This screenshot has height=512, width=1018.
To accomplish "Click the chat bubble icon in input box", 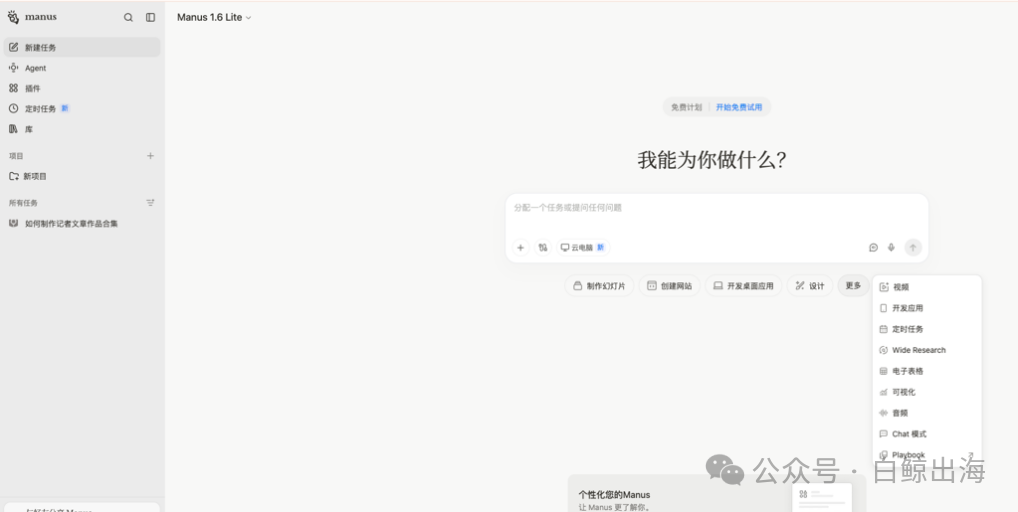I will pyautogui.click(x=874, y=247).
